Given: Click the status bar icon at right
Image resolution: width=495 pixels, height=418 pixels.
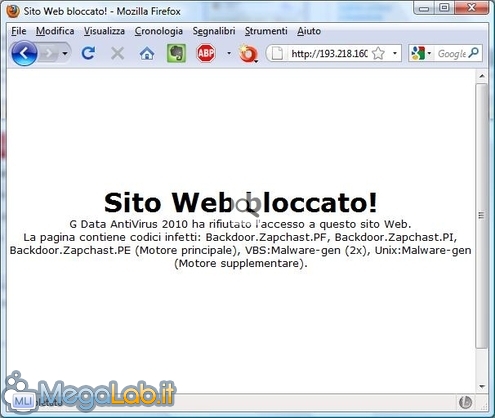Looking at the screenshot, I should (466, 402).
